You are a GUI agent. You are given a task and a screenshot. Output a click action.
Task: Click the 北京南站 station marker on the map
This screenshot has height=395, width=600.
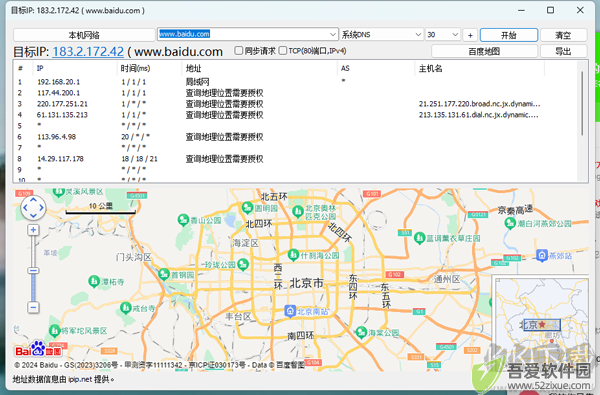pos(290,311)
